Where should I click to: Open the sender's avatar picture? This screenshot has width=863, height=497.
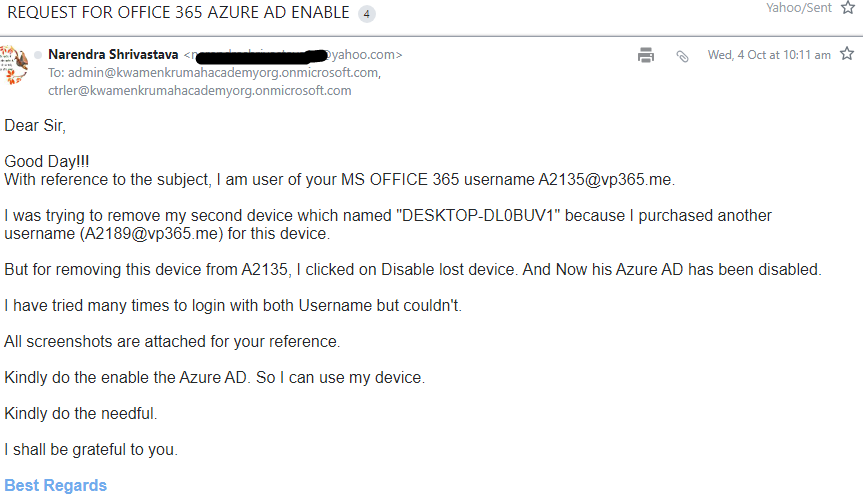[14, 65]
